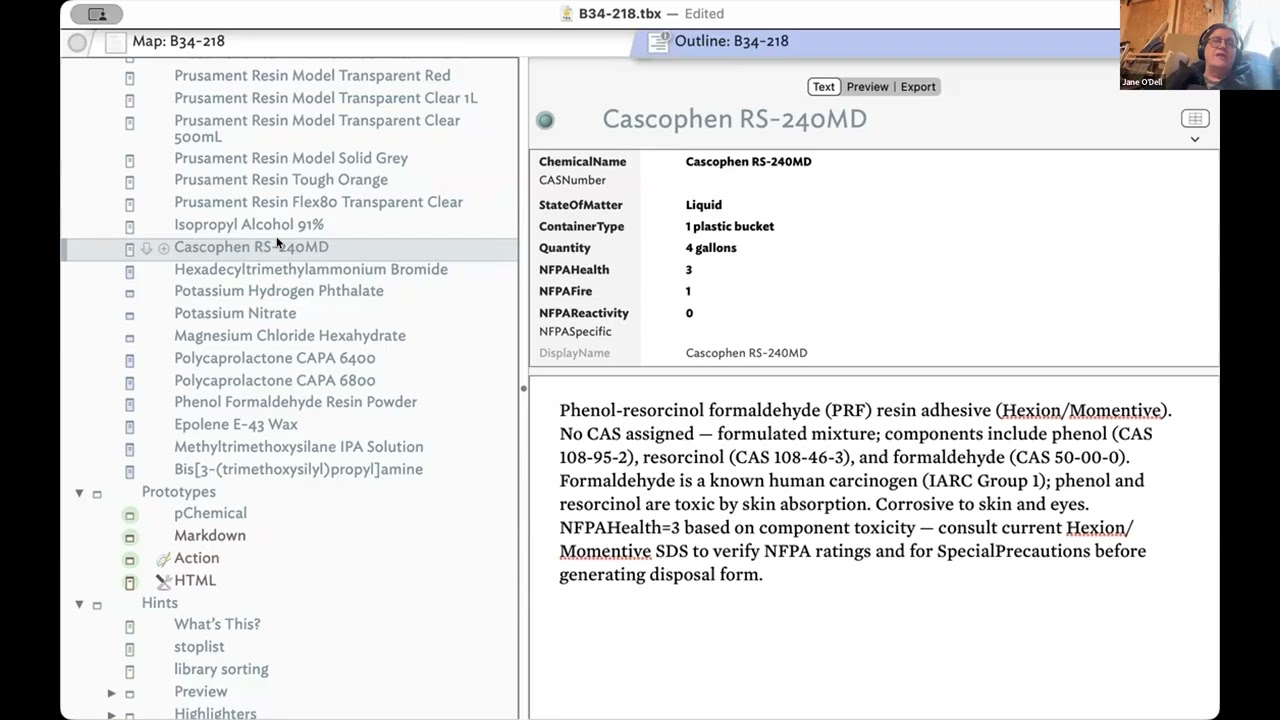Viewport: 1280px width, 720px height.
Task: Select Prusament Resin Model Transparent Clear 1L
Action: (325, 98)
